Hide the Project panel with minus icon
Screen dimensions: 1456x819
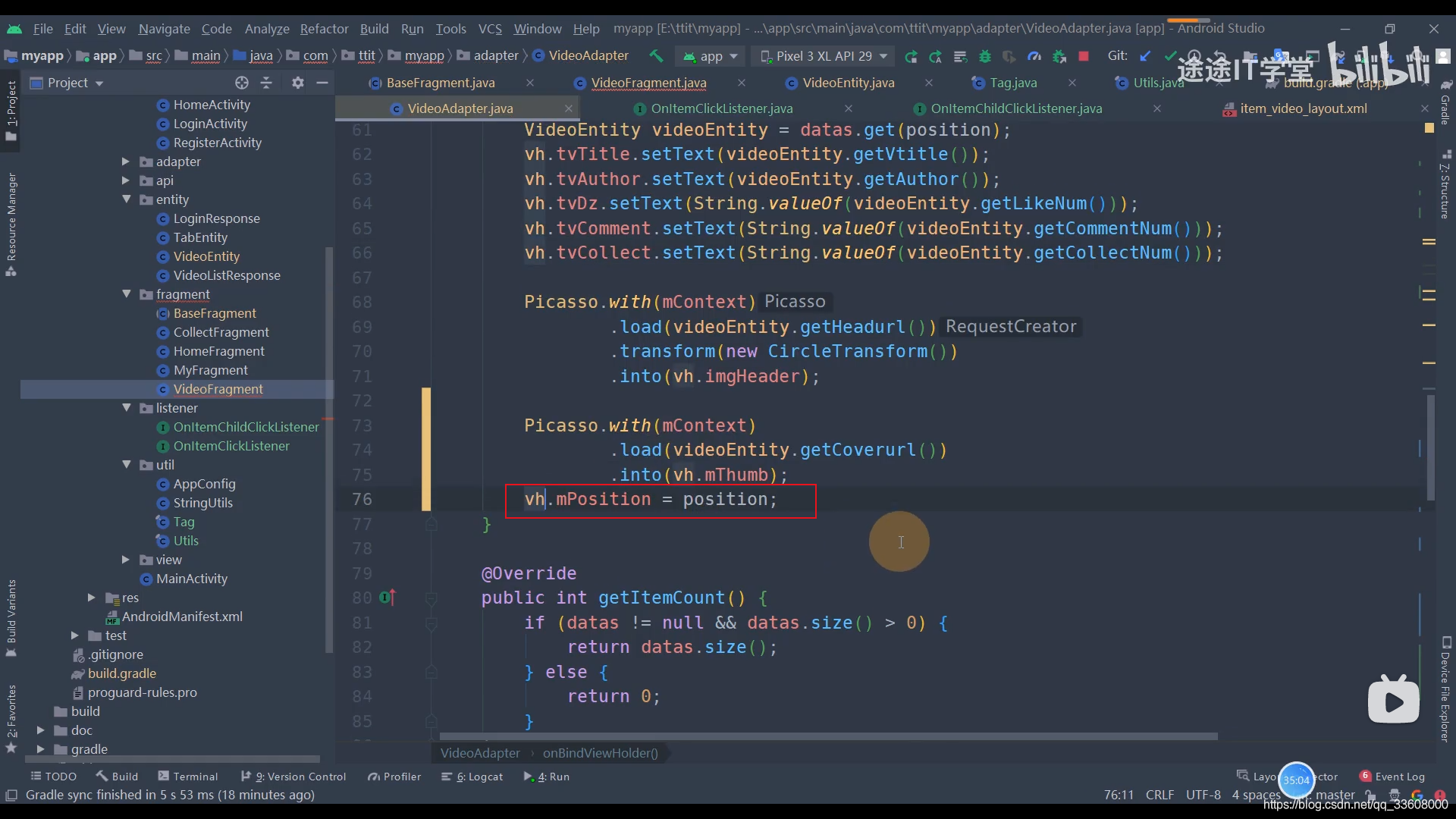(322, 83)
